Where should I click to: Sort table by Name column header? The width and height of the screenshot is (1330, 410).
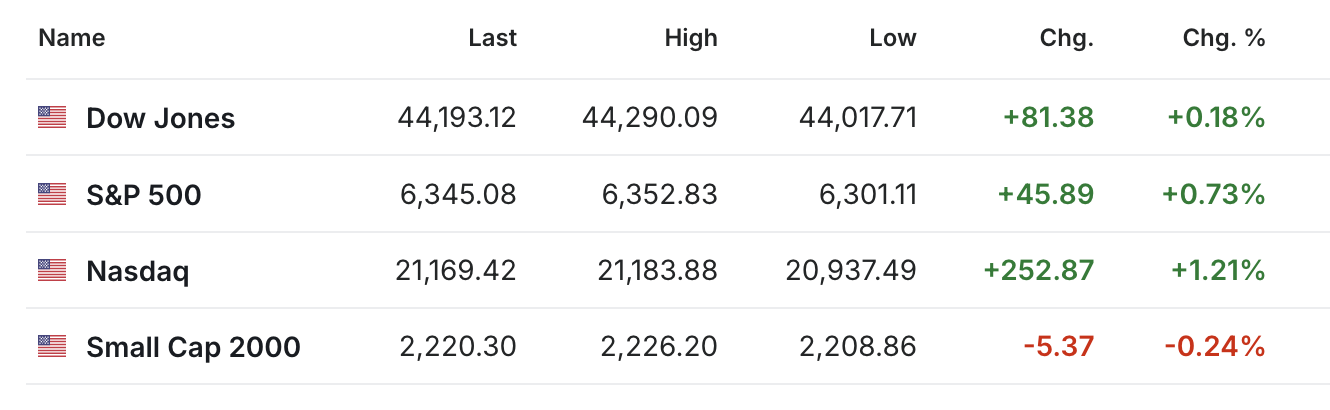72,38
